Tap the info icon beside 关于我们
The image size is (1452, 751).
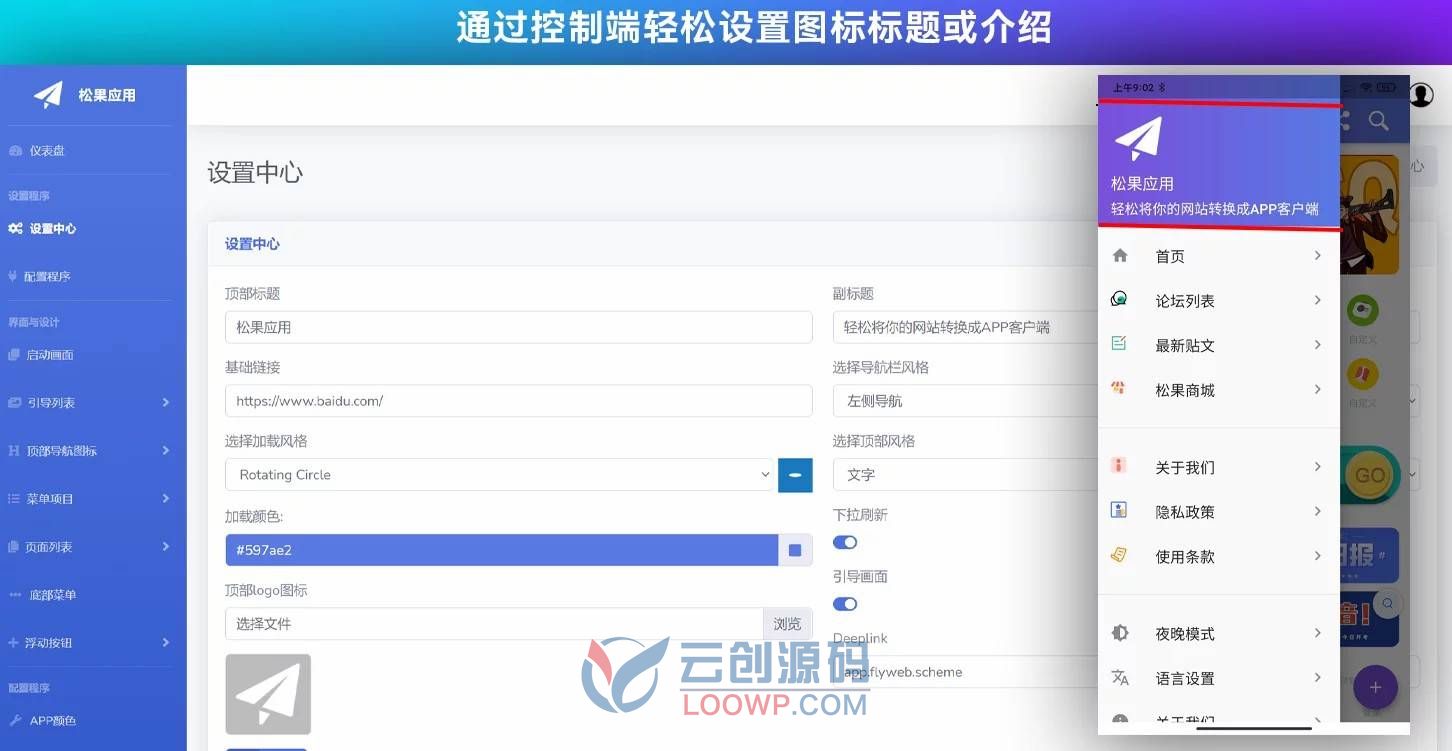tap(1119, 466)
